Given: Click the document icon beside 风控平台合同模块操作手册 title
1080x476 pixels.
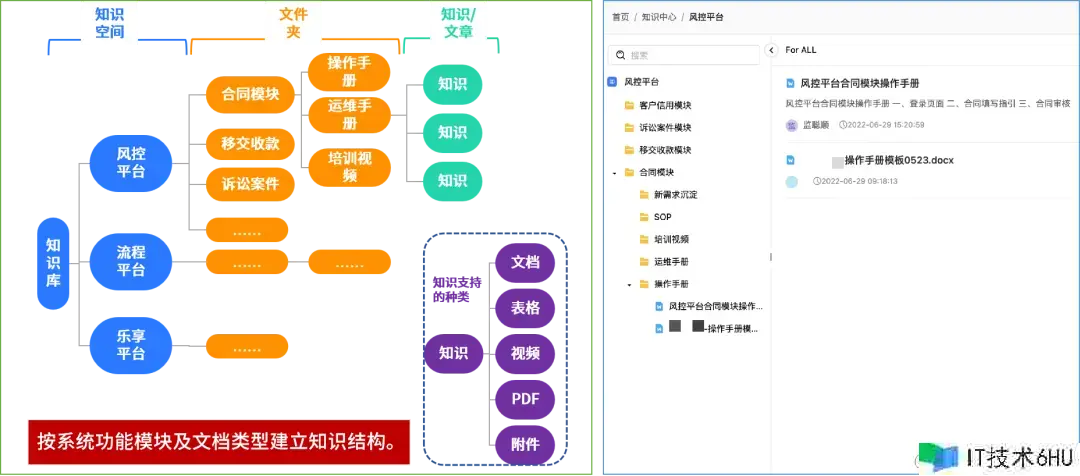Looking at the screenshot, I should coord(791,83).
